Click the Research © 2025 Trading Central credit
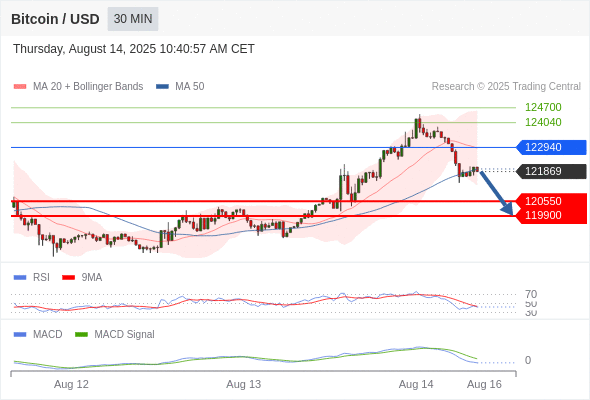590x400 pixels. (506, 87)
